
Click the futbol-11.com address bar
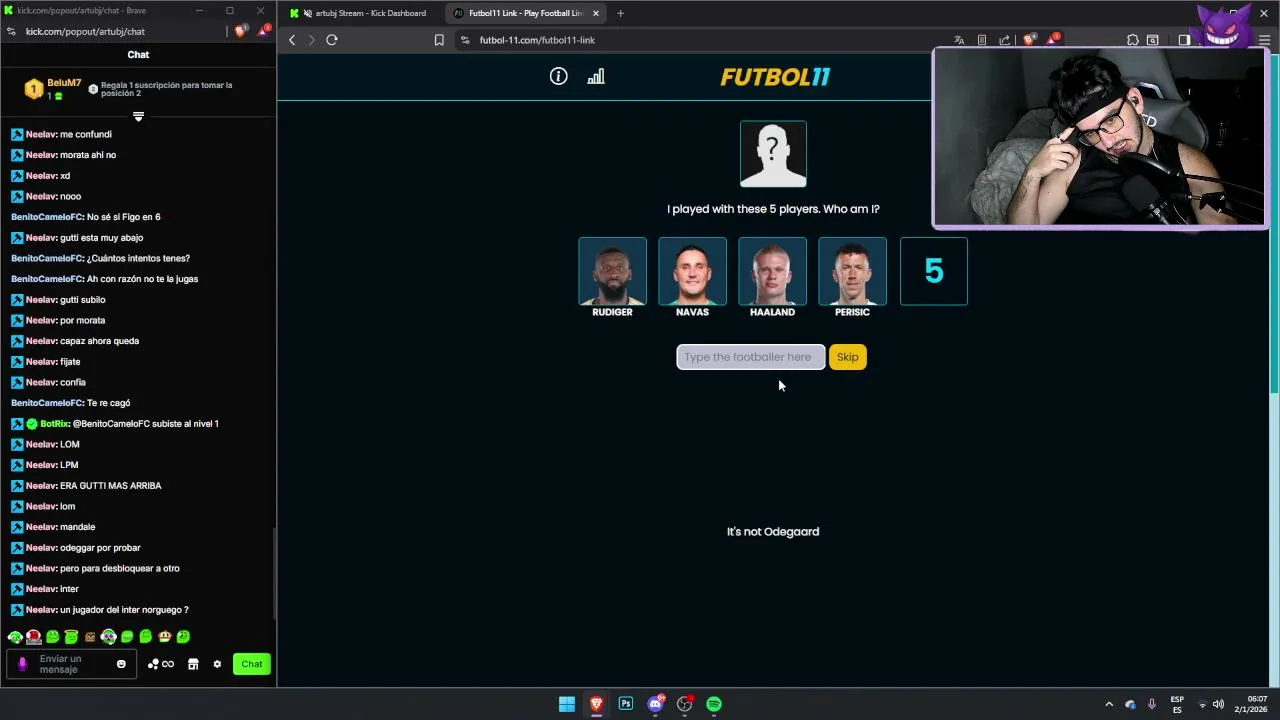coord(700,40)
